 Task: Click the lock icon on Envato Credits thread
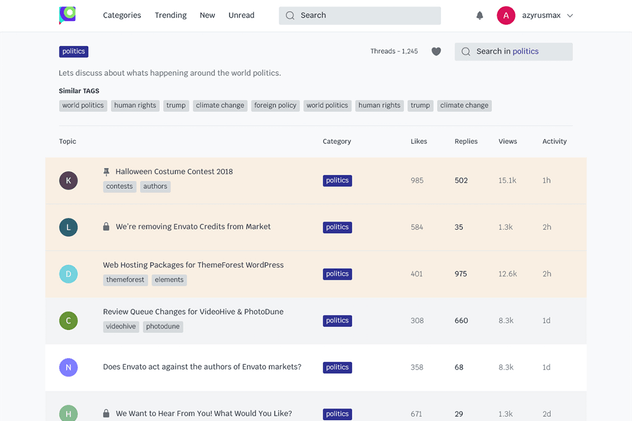tap(106, 226)
